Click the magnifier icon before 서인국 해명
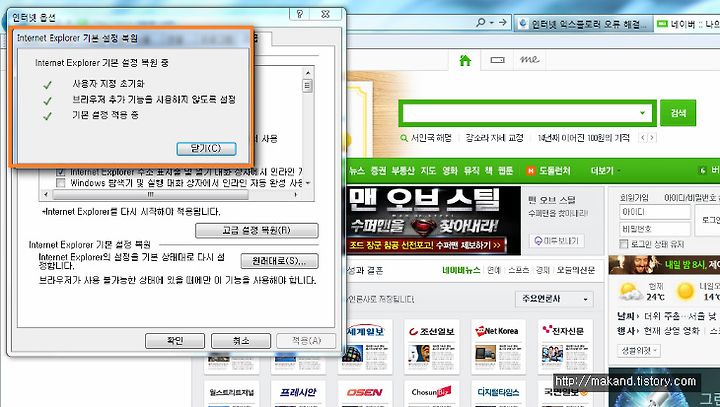This screenshot has height=407, width=720. [404, 138]
